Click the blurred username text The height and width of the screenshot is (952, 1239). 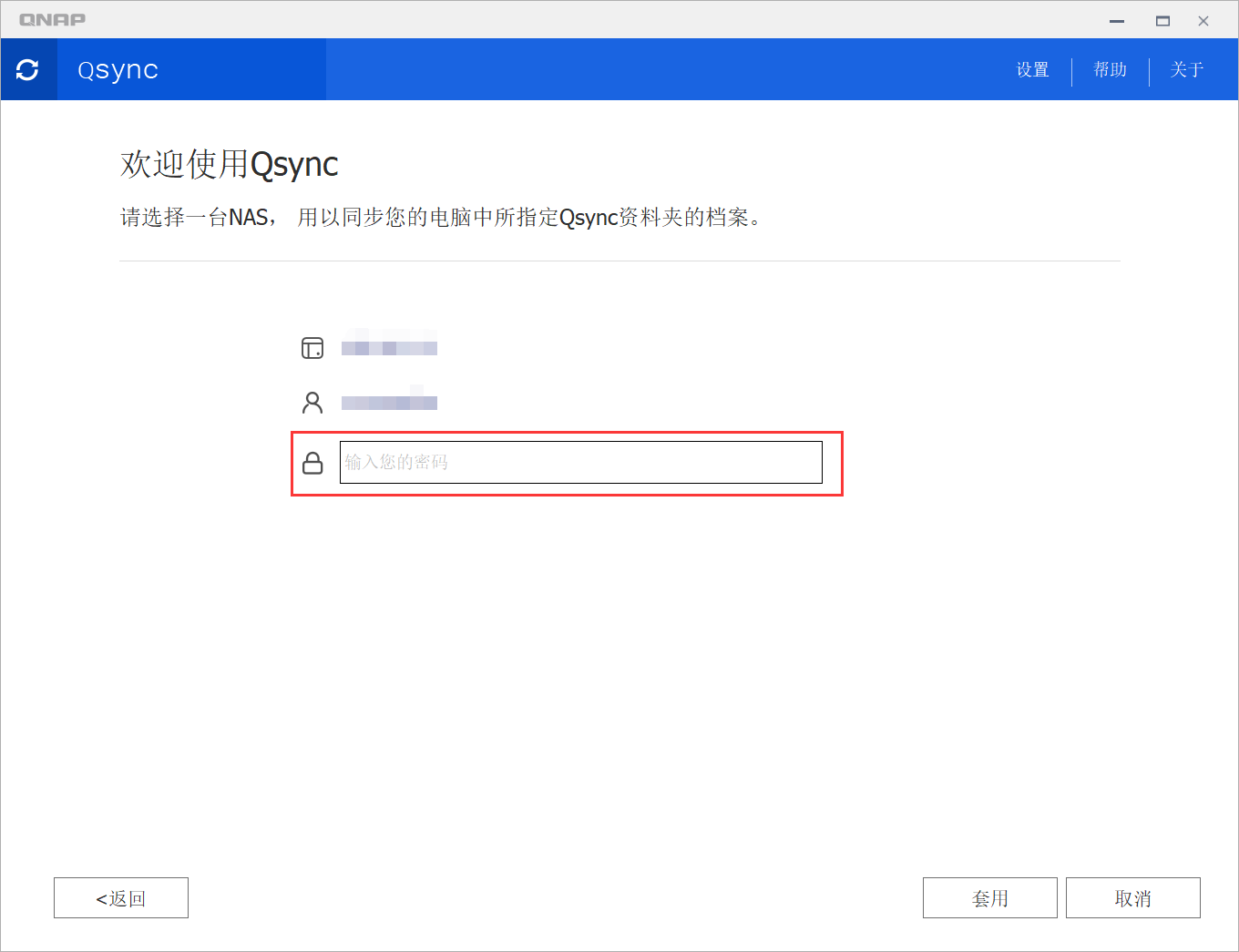389,402
